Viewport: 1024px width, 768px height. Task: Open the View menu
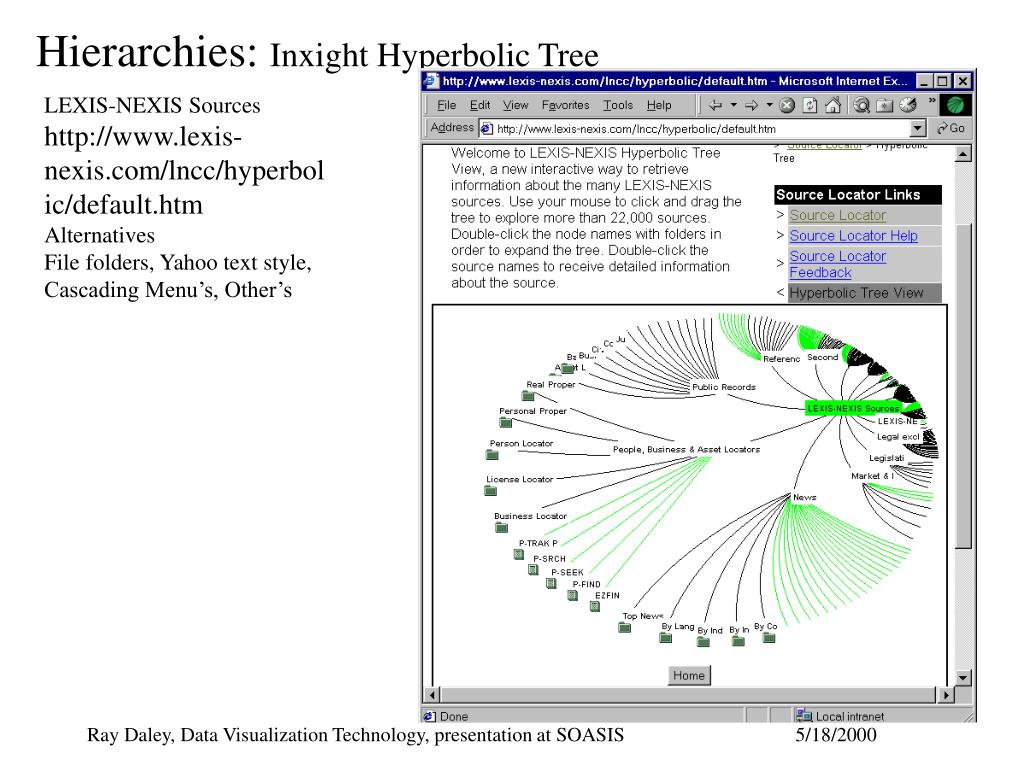coord(515,105)
